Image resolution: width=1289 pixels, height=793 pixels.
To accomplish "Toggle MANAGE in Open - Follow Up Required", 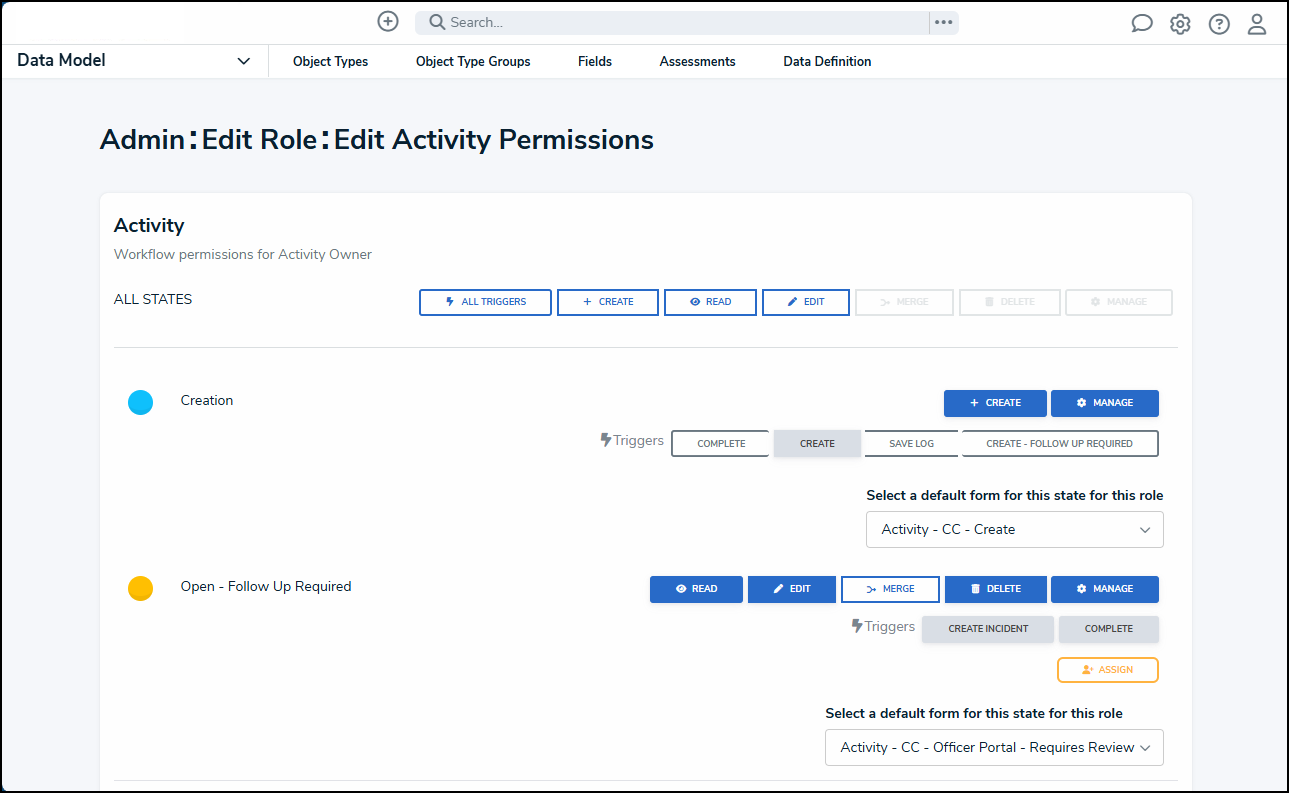I will [x=1105, y=589].
